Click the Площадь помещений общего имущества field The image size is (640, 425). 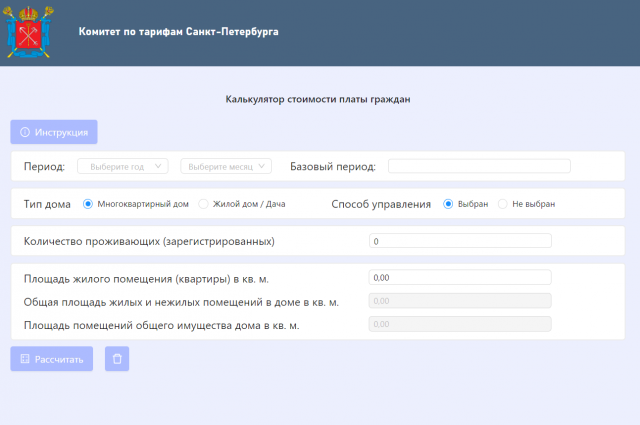[460, 324]
